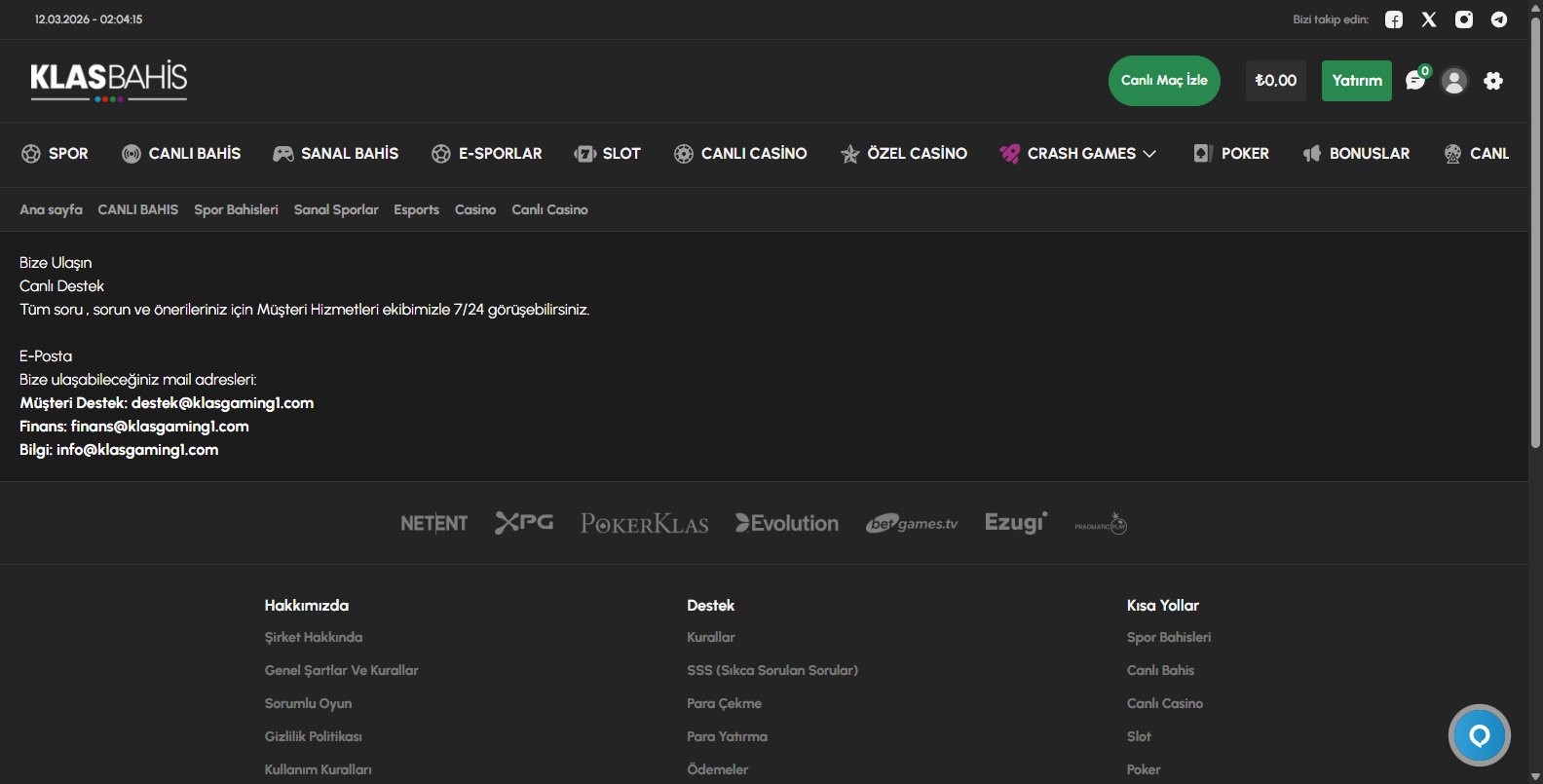Screen dimensions: 1543x784
Task: Open the user profile avatar icon
Action: tap(1454, 81)
